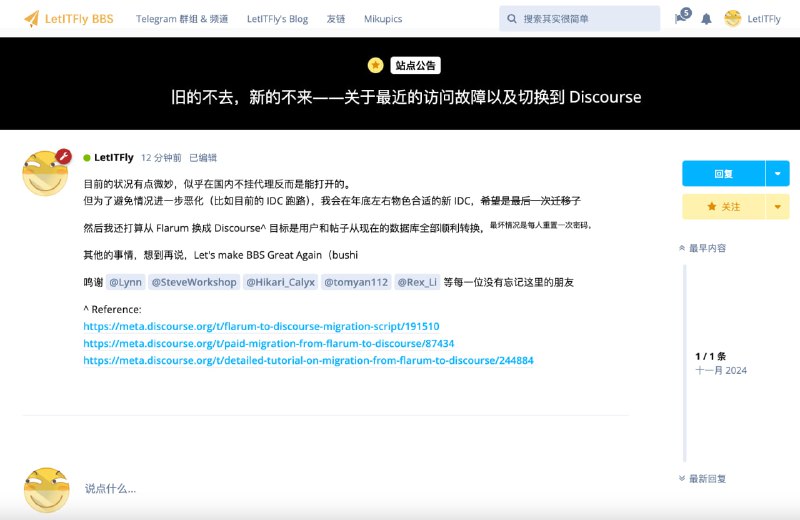Open the detailed-tutorial-on-migration link

click(308, 360)
